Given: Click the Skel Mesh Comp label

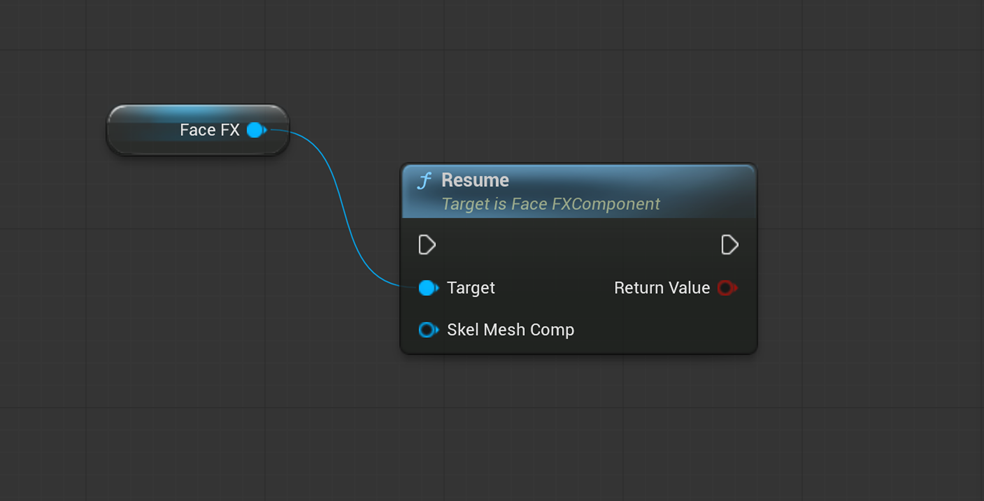Looking at the screenshot, I should point(510,330).
